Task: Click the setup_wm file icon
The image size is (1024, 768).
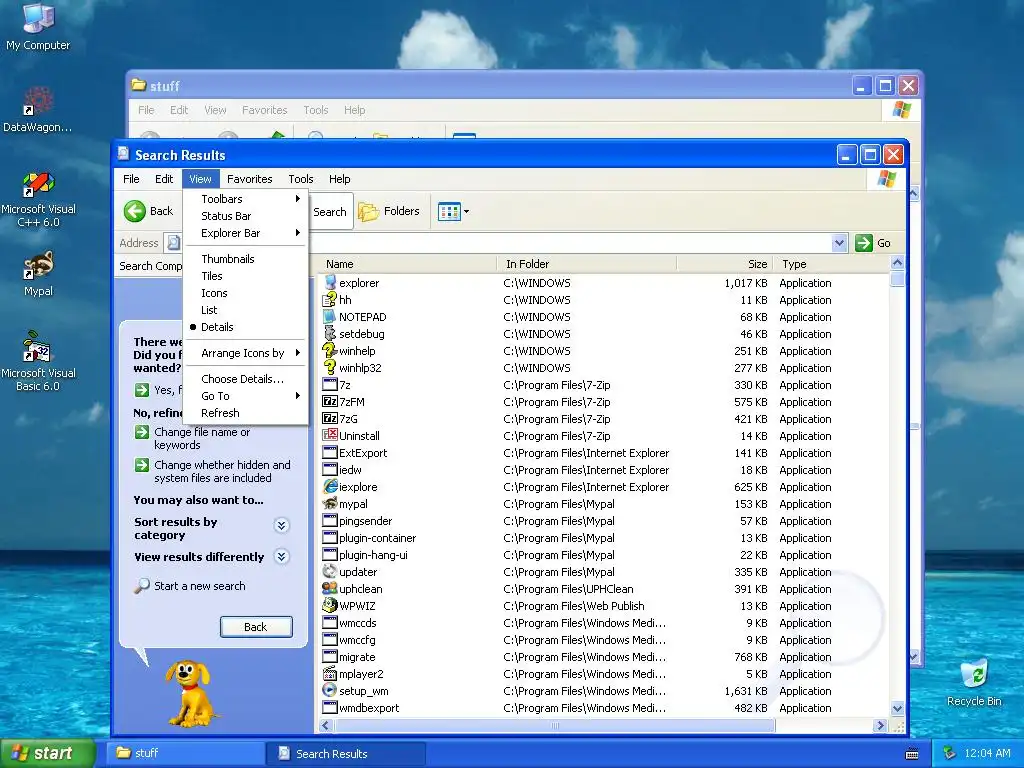Action: (x=330, y=690)
